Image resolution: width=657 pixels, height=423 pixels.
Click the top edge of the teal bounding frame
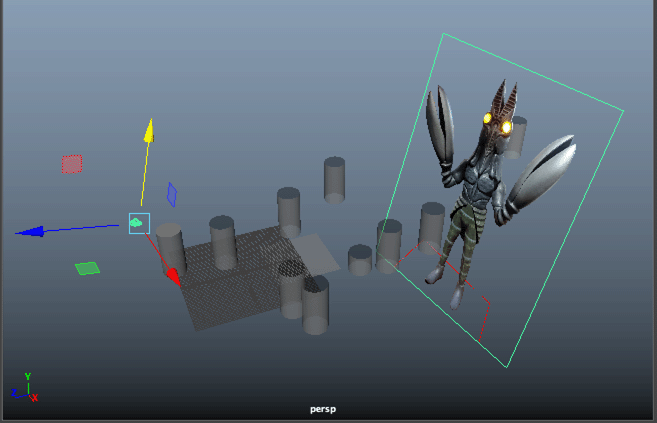(530, 71)
